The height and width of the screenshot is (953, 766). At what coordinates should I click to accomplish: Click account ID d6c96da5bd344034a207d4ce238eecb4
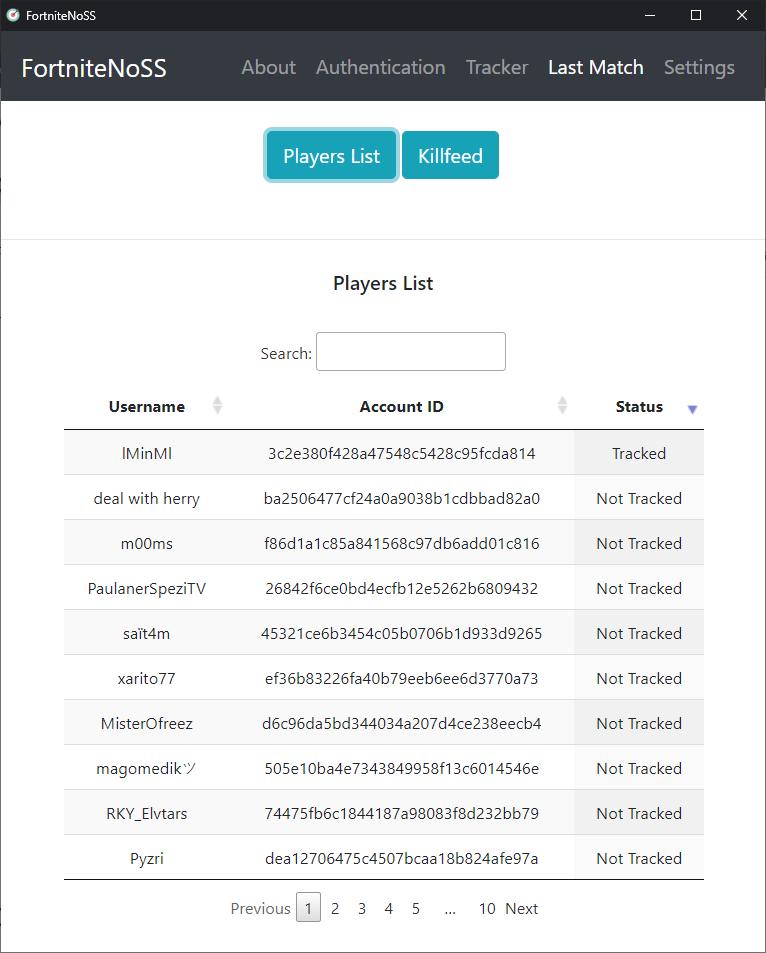401,723
